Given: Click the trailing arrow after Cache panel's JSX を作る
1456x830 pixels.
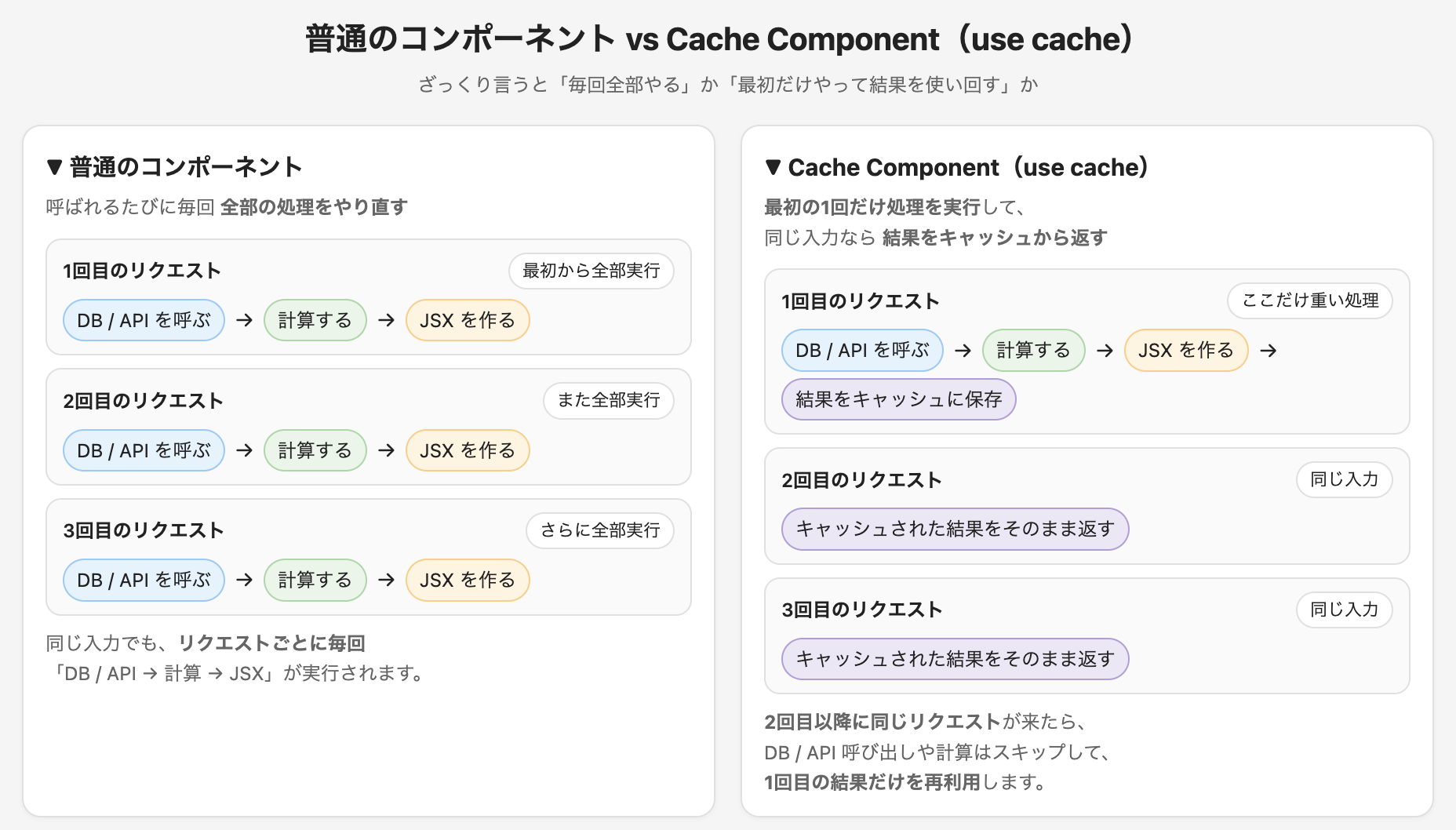Looking at the screenshot, I should [1268, 351].
